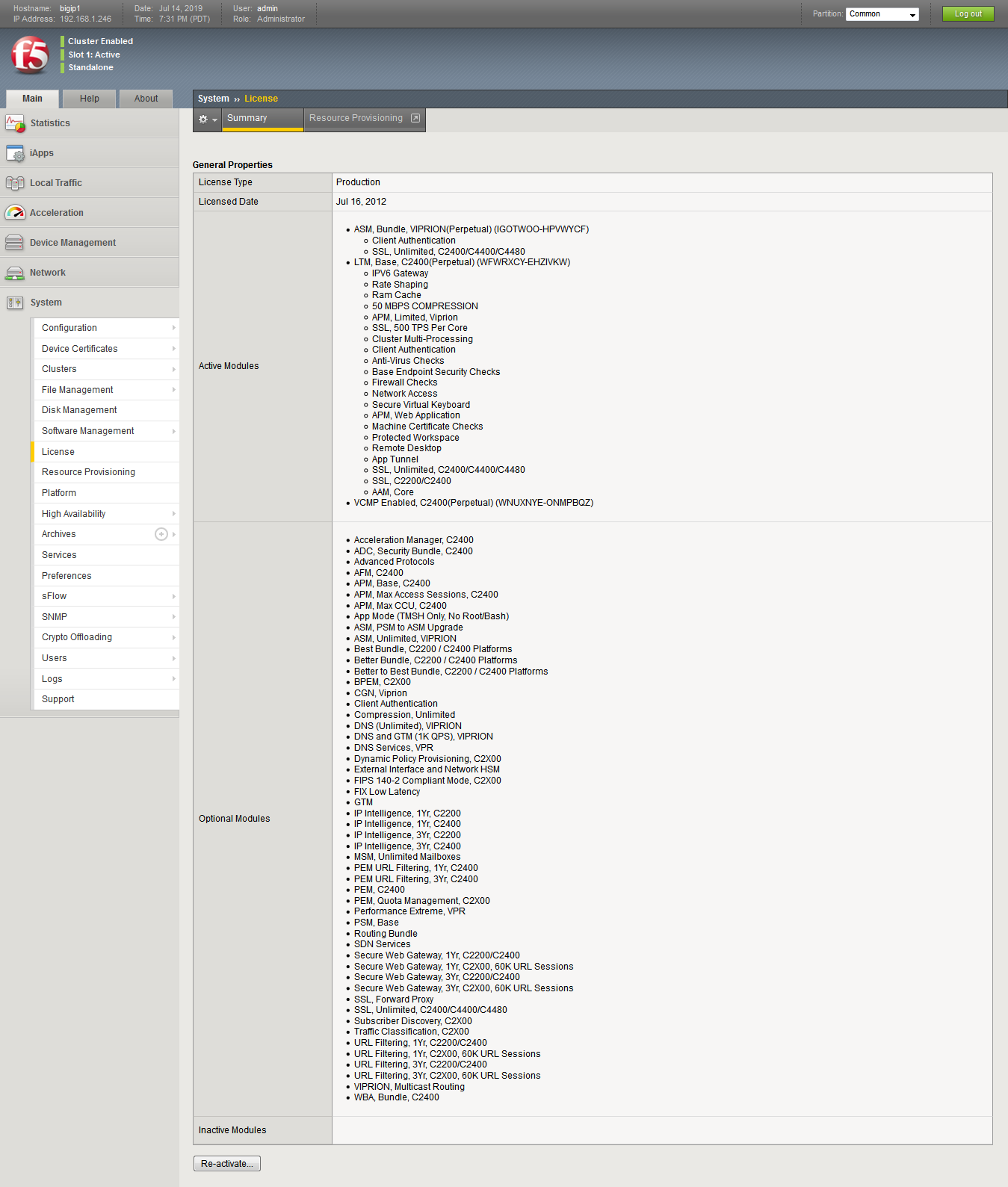
Task: Expand the Crypto Offloading submenu arrow
Action: (x=174, y=637)
